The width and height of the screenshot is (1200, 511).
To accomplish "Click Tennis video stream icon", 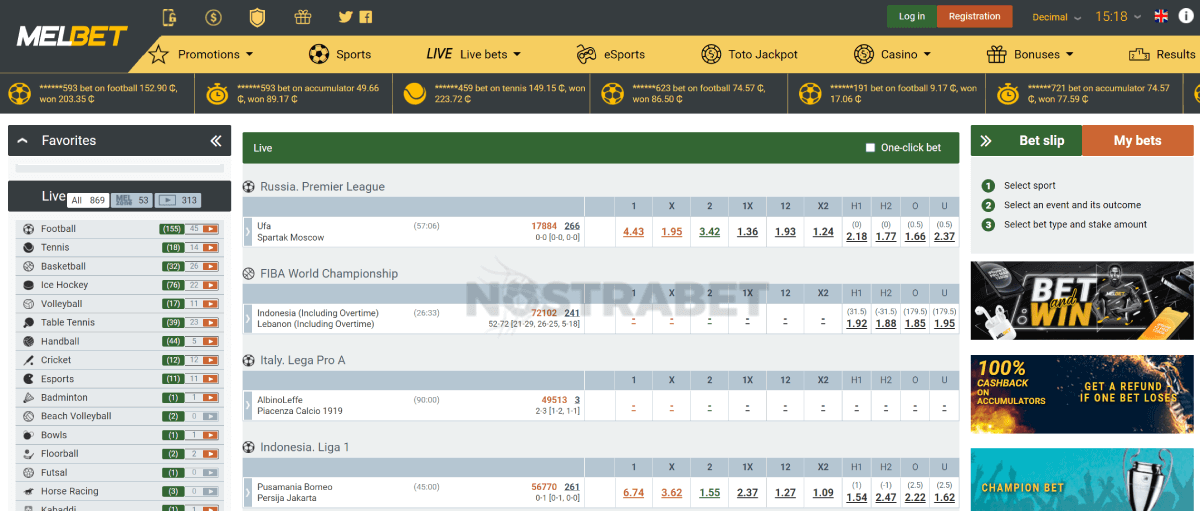I will coord(211,248).
